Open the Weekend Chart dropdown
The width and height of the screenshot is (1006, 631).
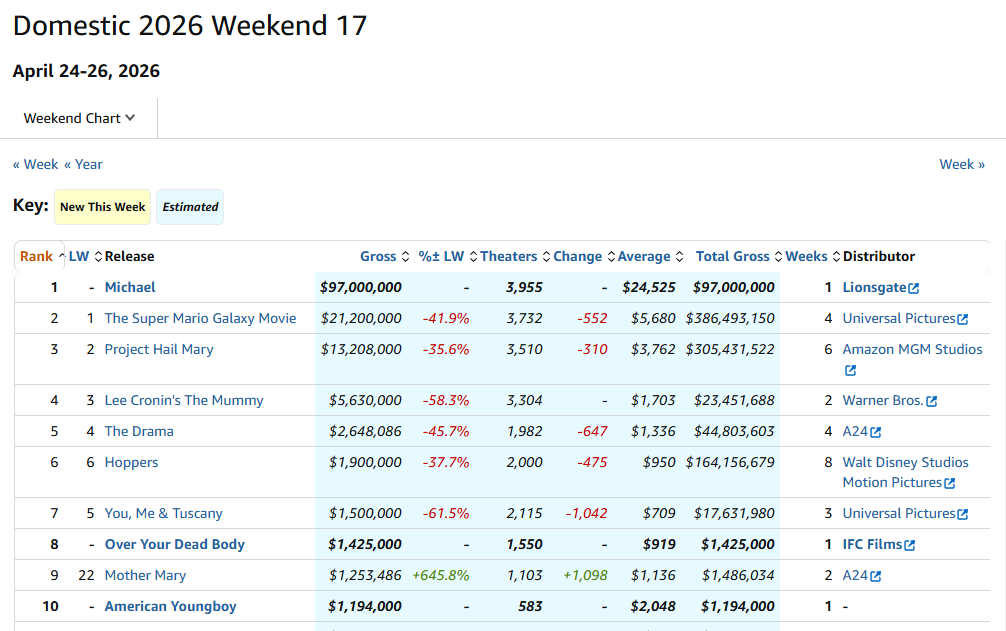pos(79,118)
